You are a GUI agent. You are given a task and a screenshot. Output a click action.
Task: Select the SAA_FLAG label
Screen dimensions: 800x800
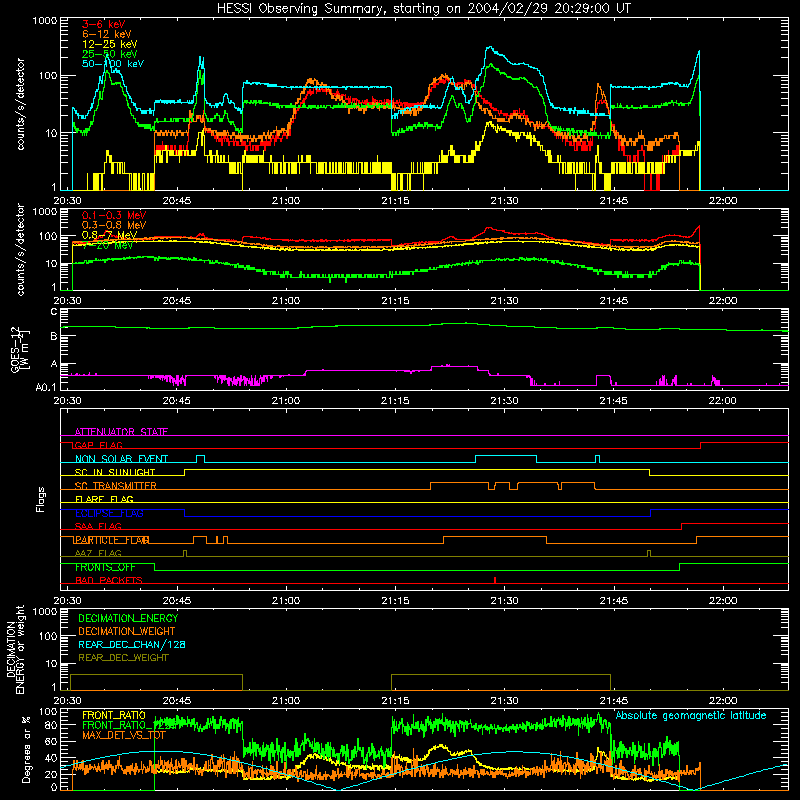tap(98, 526)
